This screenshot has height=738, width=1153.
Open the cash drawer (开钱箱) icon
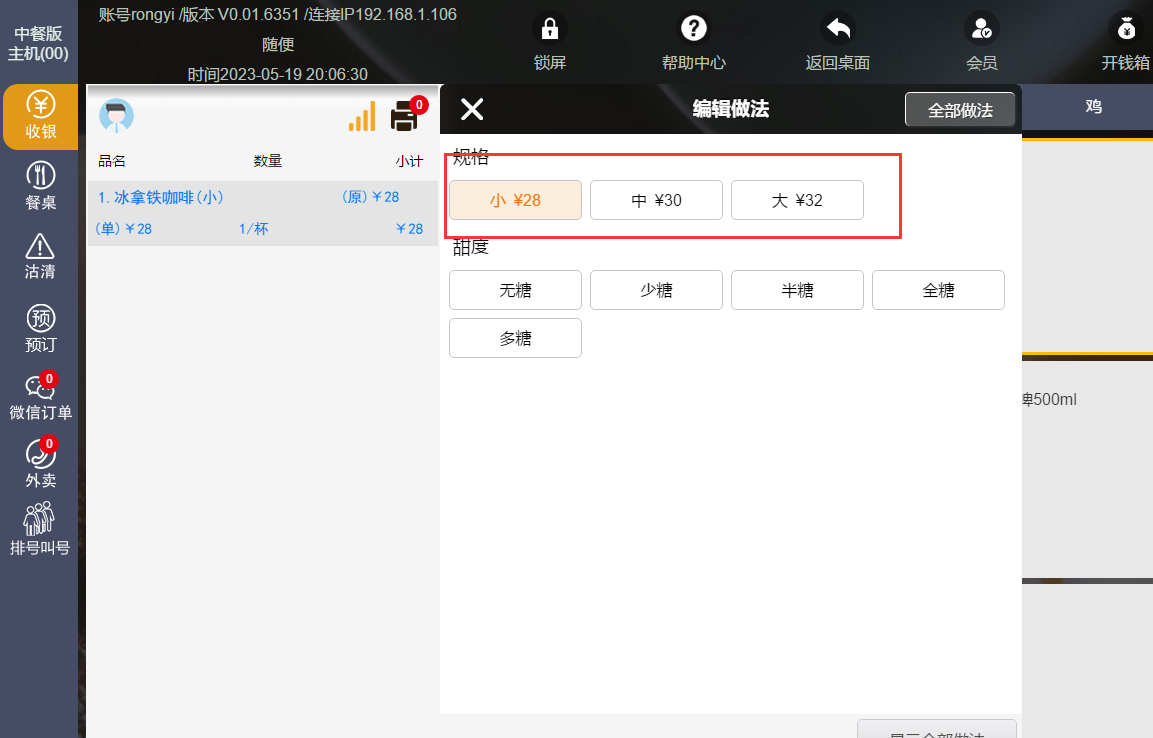(x=1125, y=28)
